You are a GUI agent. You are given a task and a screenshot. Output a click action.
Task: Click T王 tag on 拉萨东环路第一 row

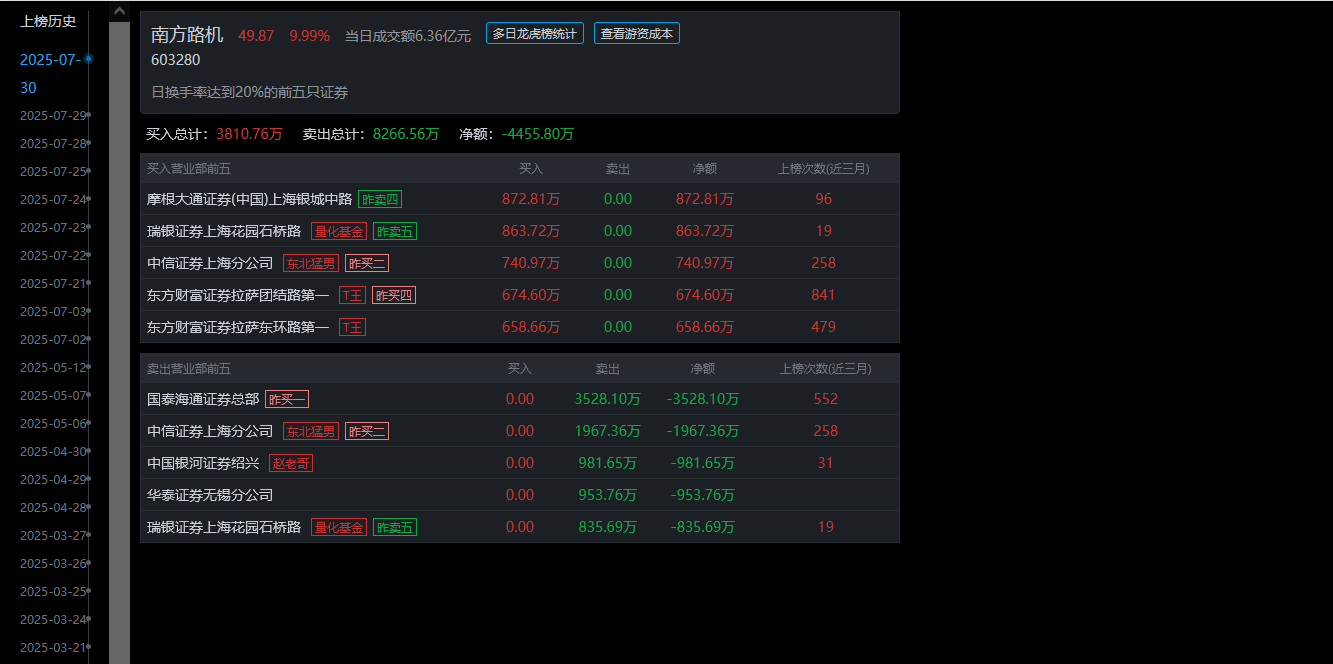pos(352,327)
